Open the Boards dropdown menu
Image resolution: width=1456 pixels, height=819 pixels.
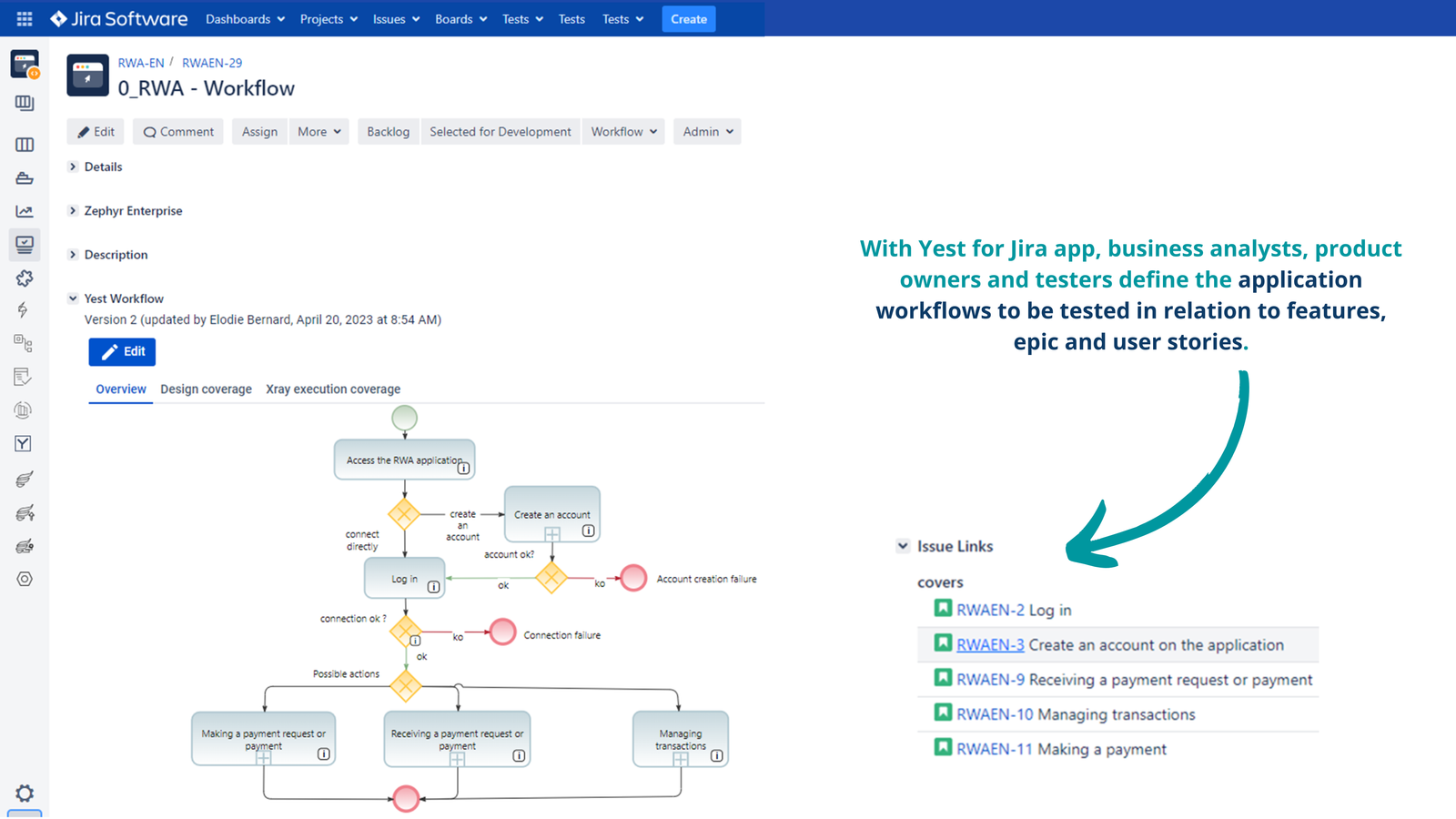pos(461,19)
